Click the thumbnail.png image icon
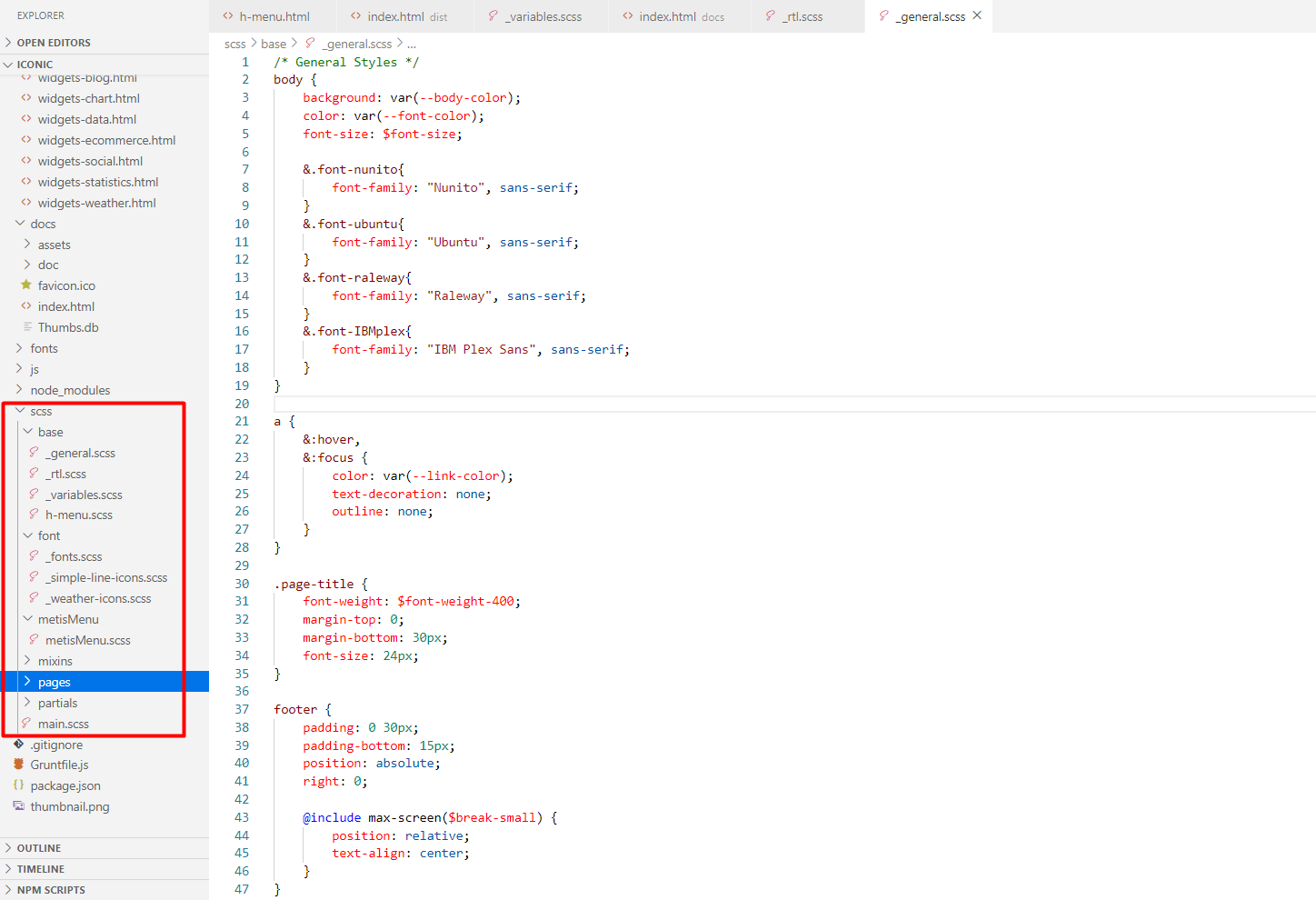1316x900 pixels. click(19, 806)
